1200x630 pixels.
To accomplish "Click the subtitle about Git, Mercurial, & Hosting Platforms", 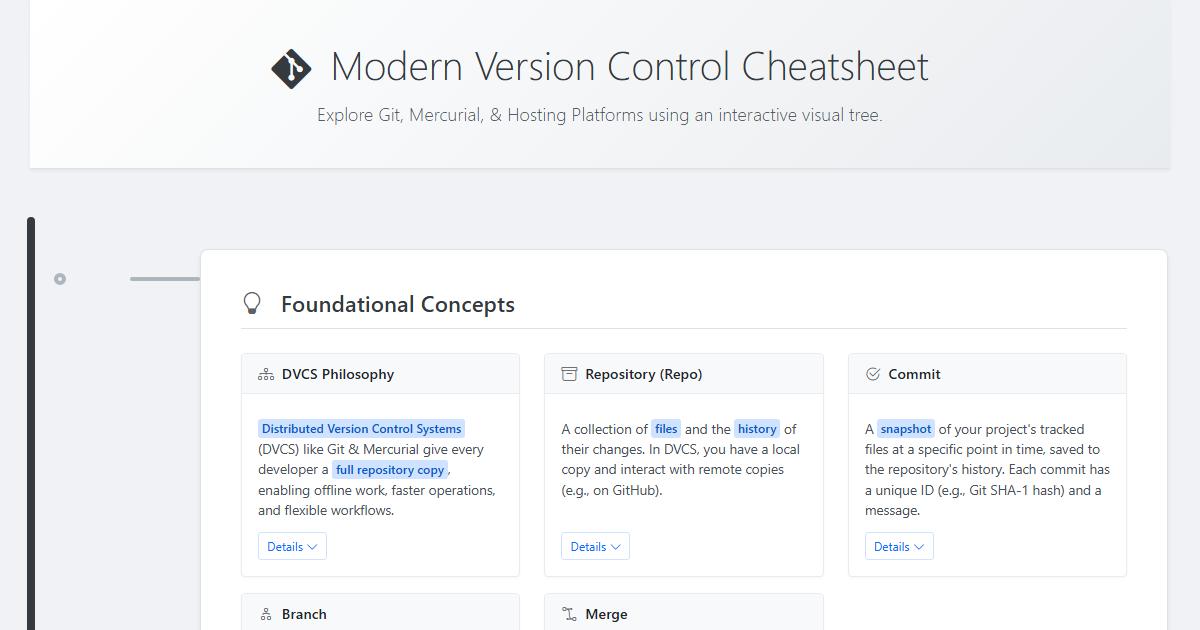I will point(600,115).
